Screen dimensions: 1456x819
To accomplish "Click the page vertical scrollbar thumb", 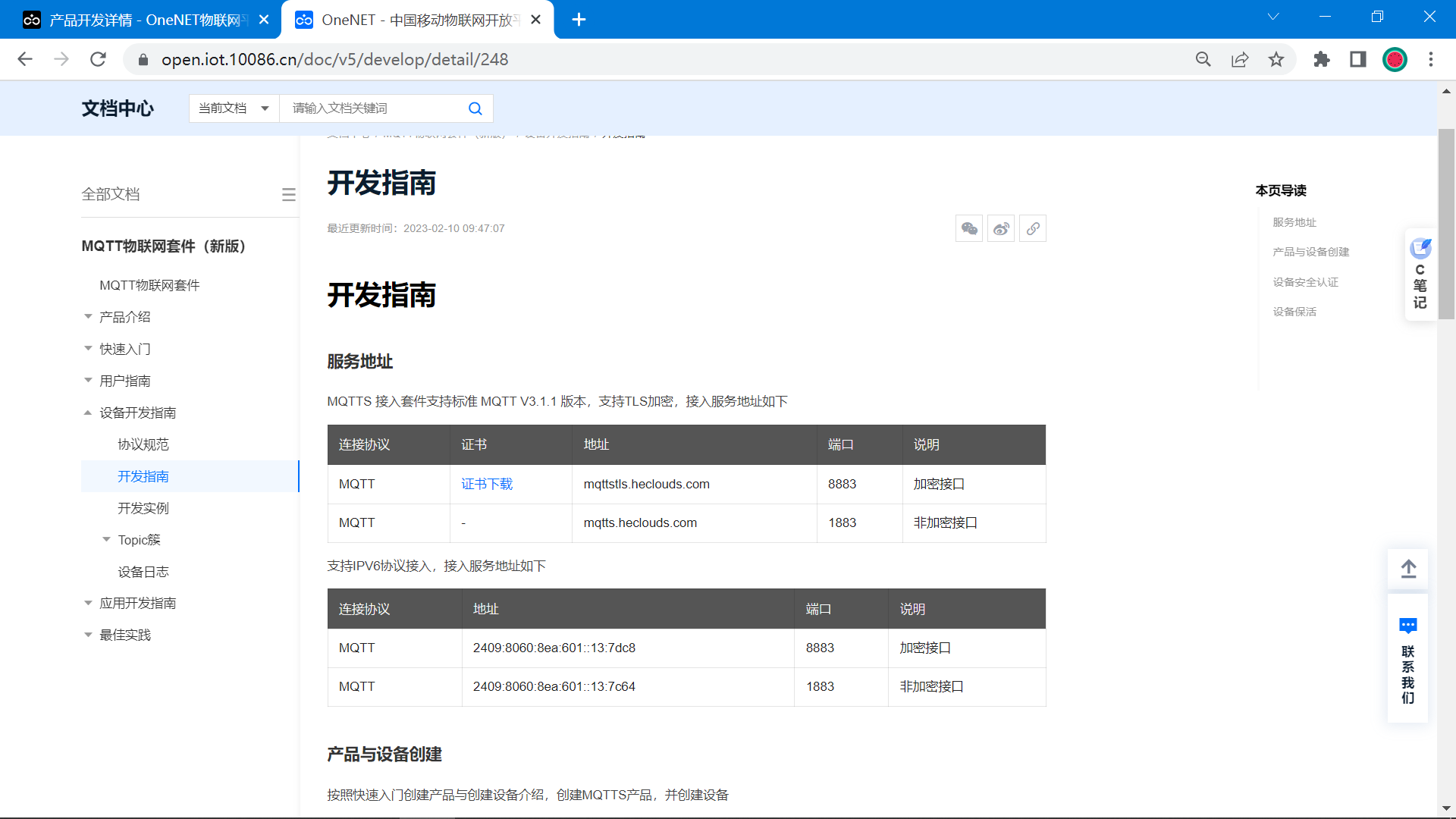I will click(1446, 224).
